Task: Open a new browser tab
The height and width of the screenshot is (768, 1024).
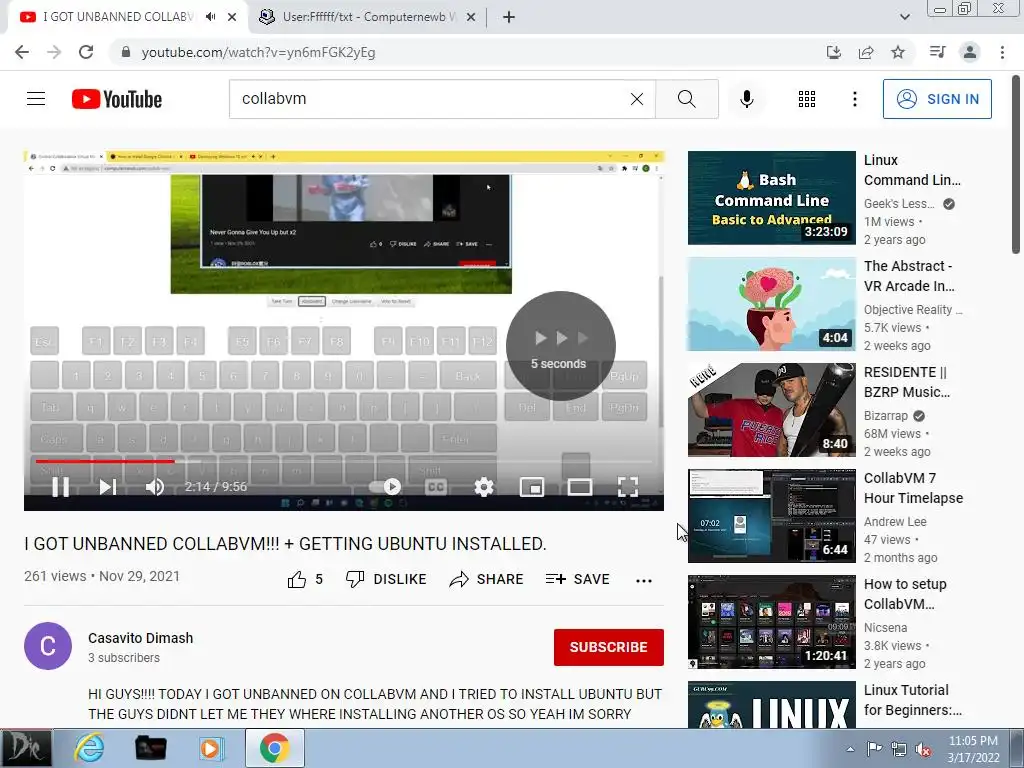Action: click(509, 17)
